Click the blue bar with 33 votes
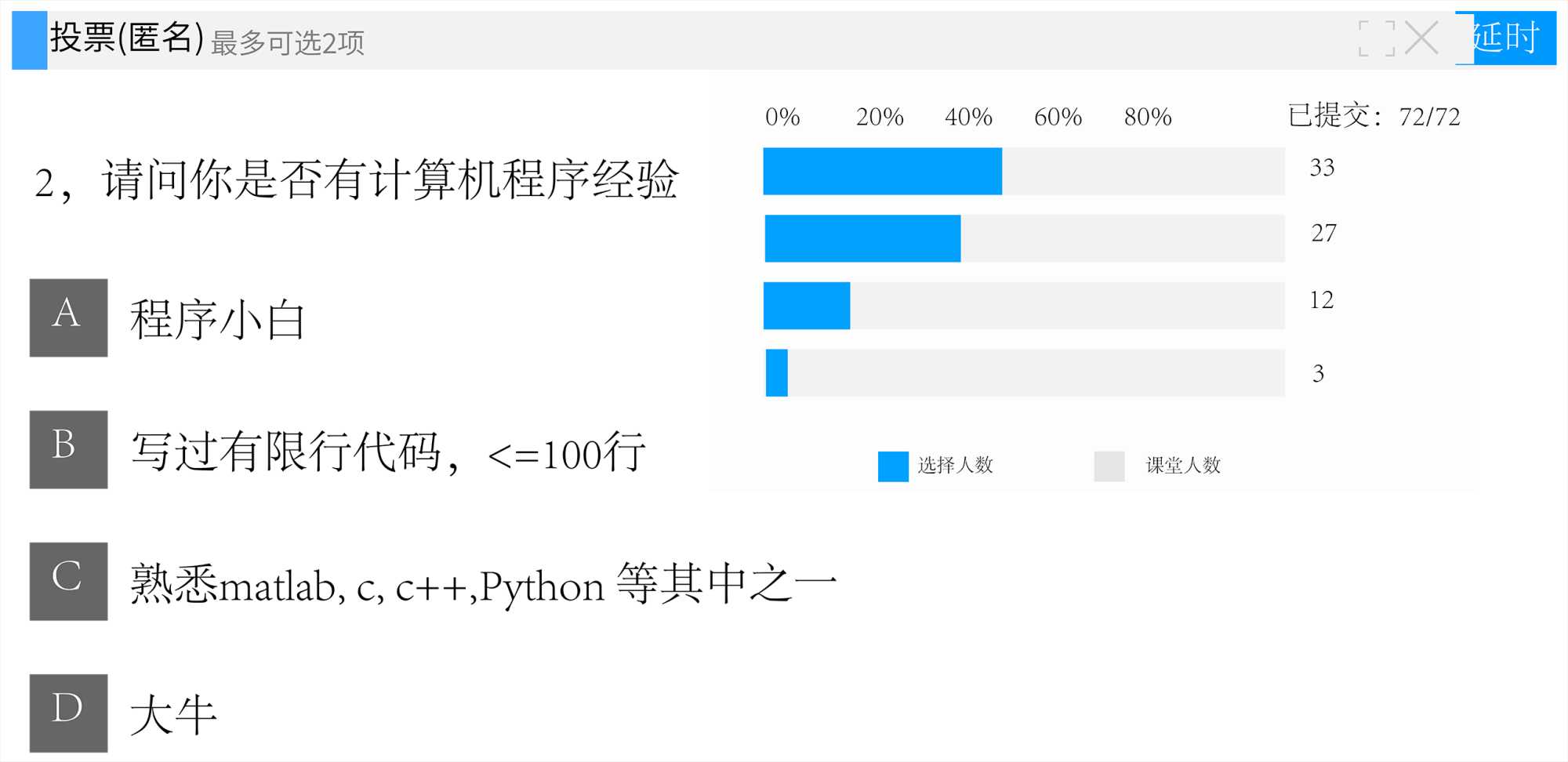 [x=882, y=171]
